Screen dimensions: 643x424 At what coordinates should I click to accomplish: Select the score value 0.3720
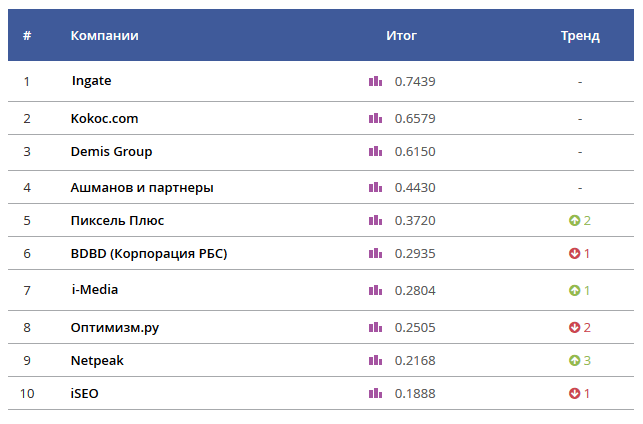tap(415, 221)
